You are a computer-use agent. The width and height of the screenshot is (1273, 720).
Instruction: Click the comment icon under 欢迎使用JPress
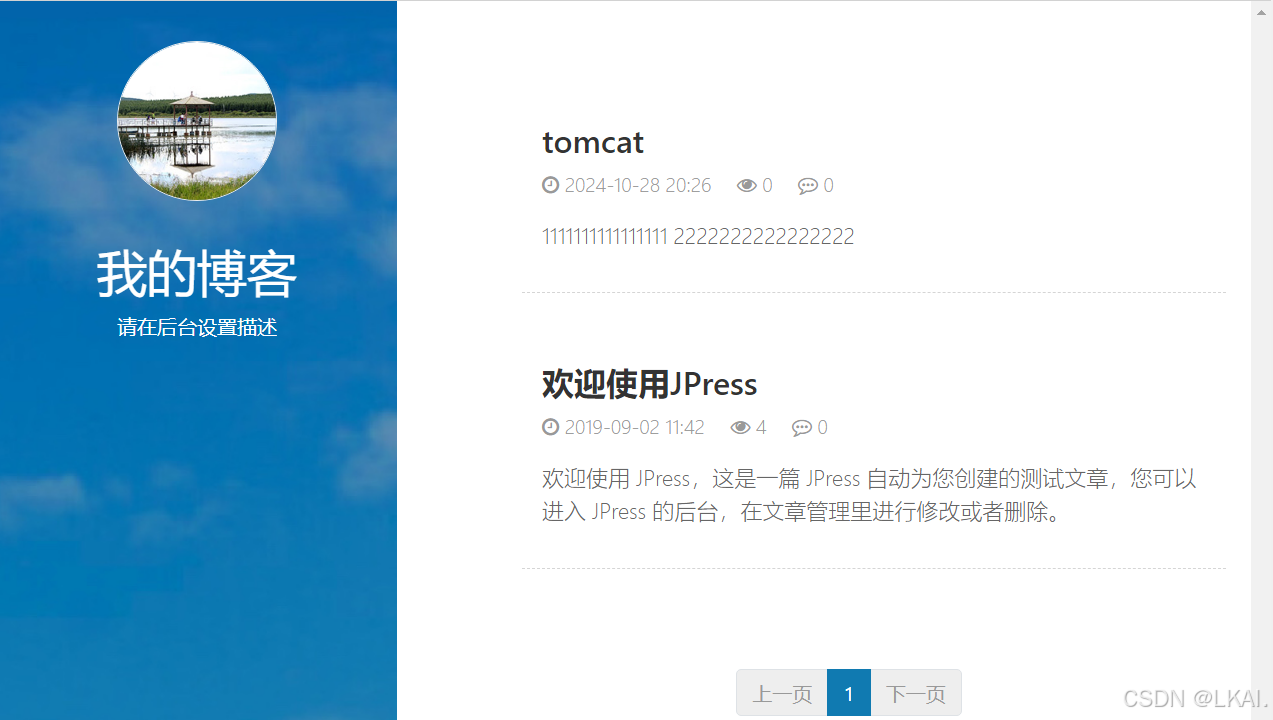[x=800, y=427]
